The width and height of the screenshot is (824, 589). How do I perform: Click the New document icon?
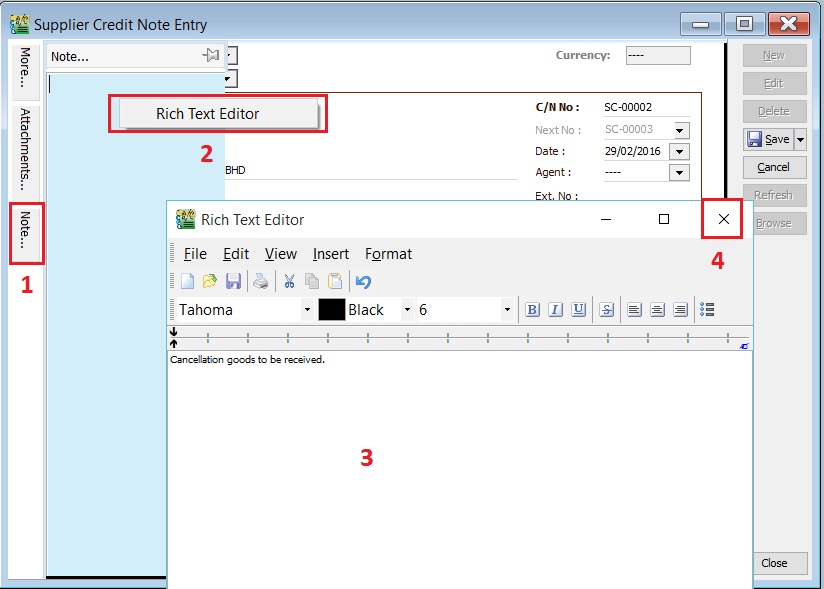[x=188, y=281]
